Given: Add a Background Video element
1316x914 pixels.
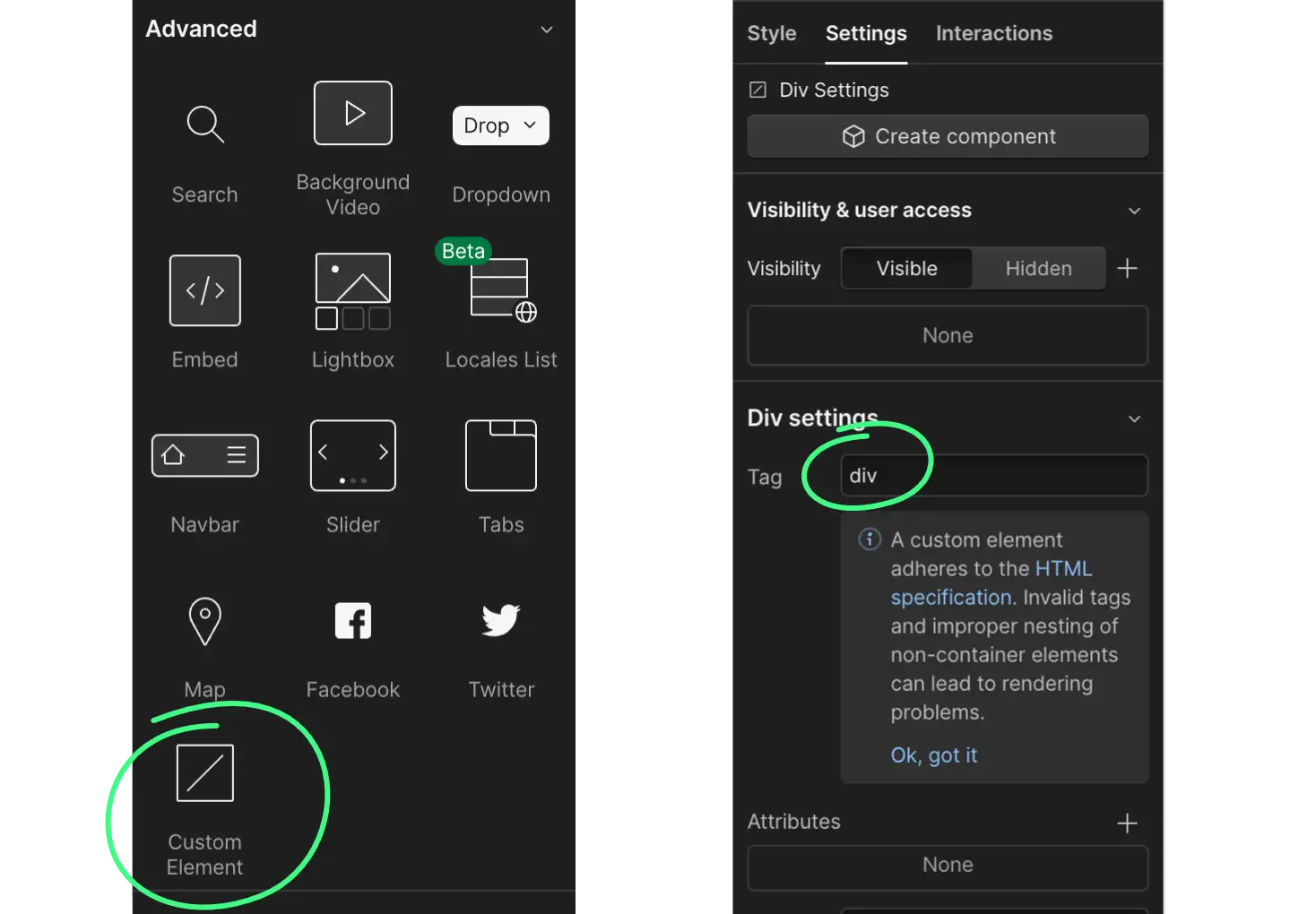Looking at the screenshot, I should coord(353,113).
